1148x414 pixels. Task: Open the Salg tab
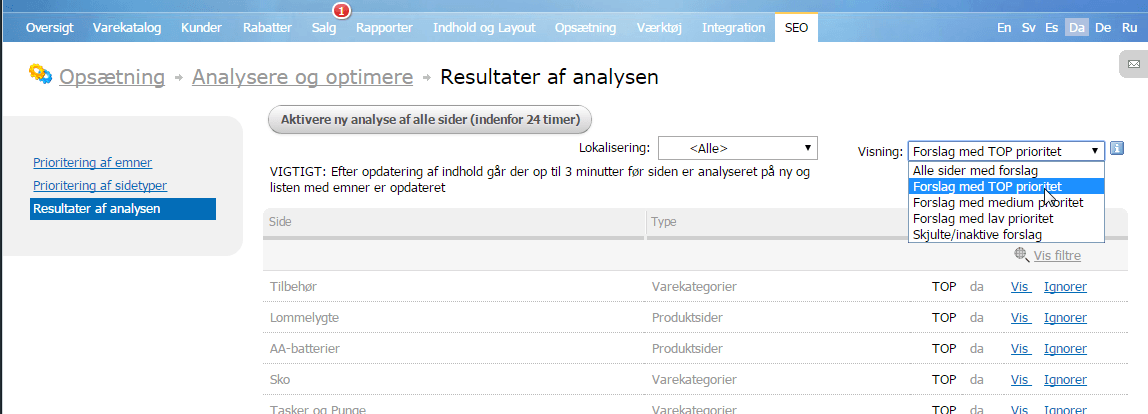(324, 28)
